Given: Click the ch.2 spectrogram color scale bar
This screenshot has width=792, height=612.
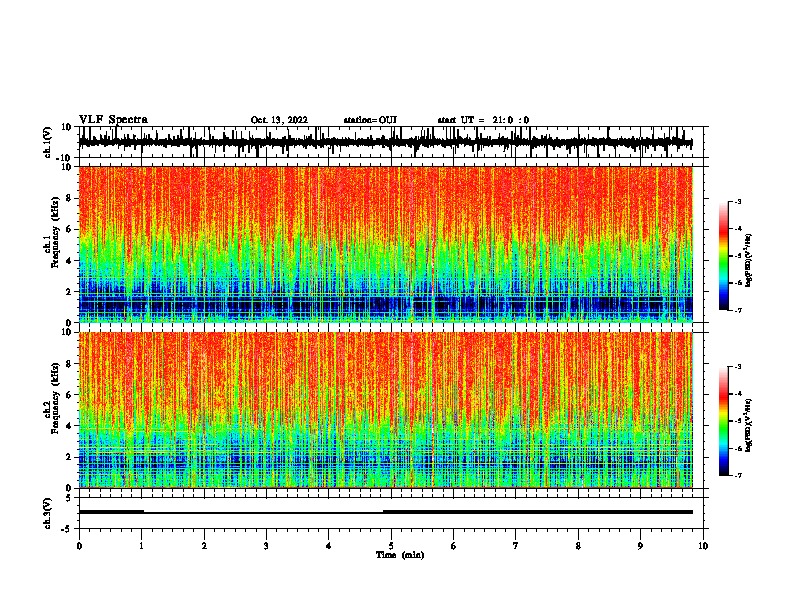Looking at the screenshot, I should tap(723, 421).
